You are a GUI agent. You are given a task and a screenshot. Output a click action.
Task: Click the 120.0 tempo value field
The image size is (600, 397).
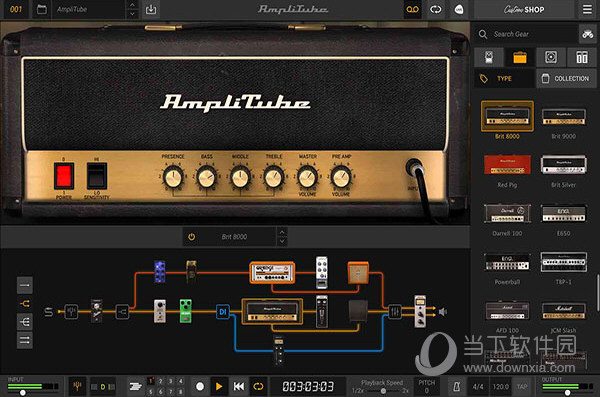coord(501,387)
